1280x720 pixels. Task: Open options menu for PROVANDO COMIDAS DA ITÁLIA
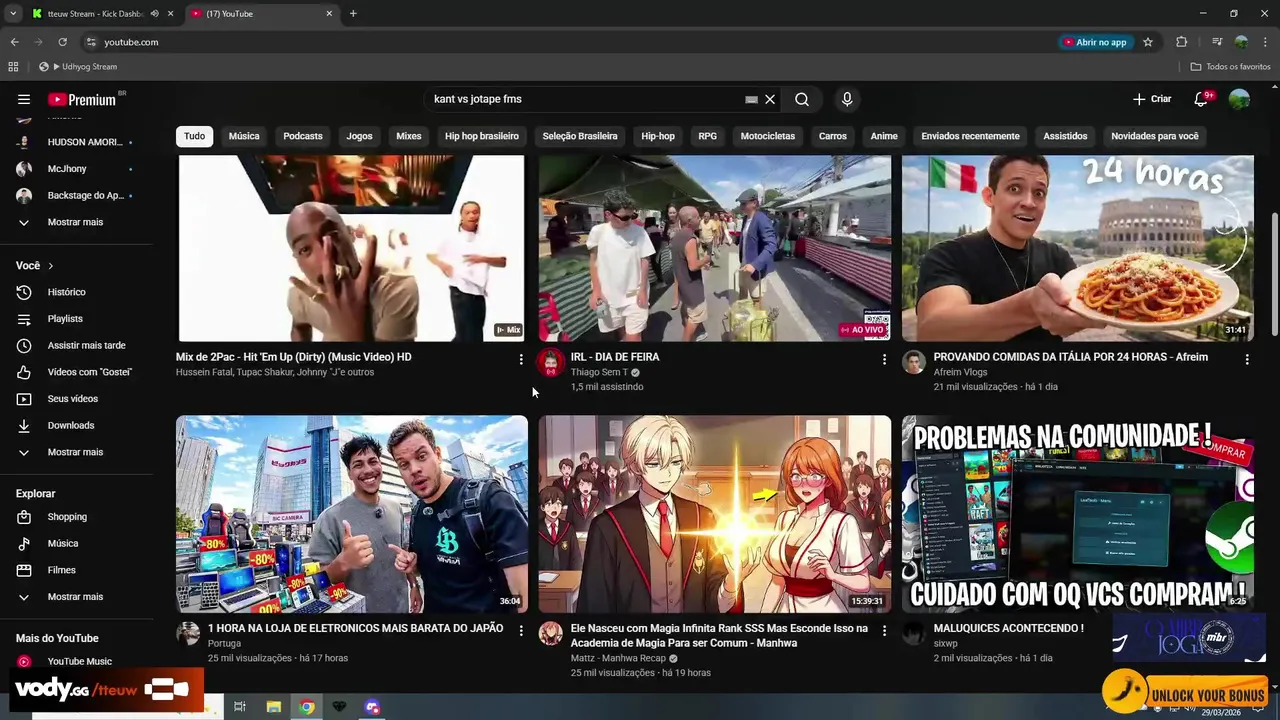click(x=1246, y=358)
